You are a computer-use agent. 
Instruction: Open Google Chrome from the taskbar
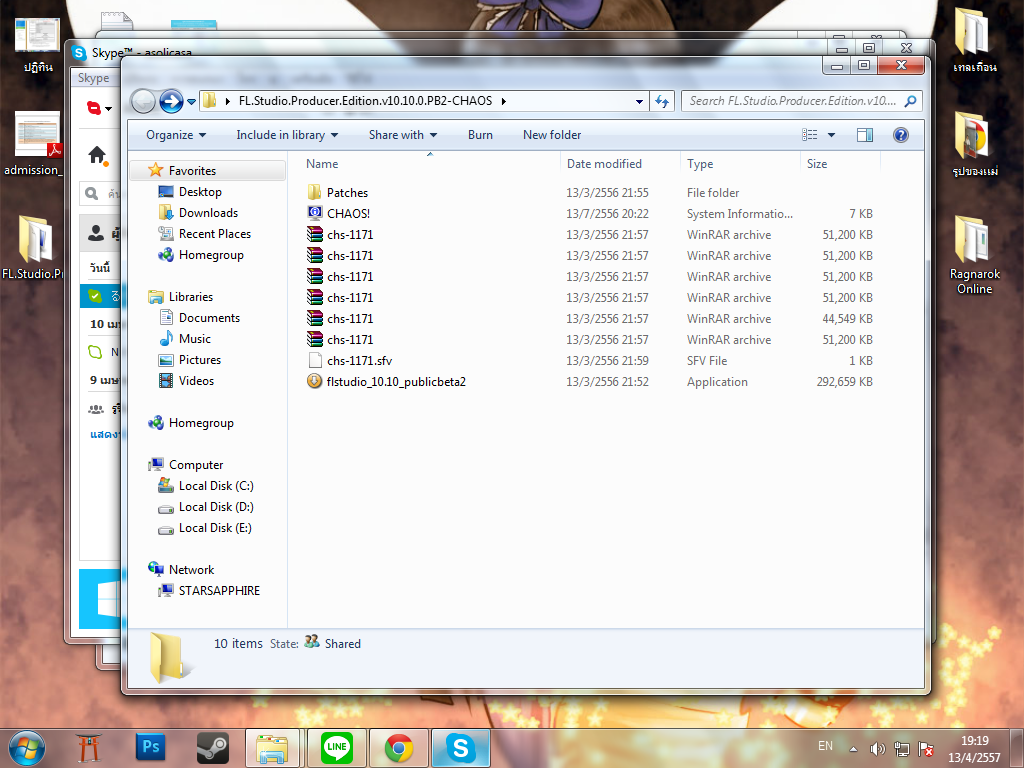(399, 748)
